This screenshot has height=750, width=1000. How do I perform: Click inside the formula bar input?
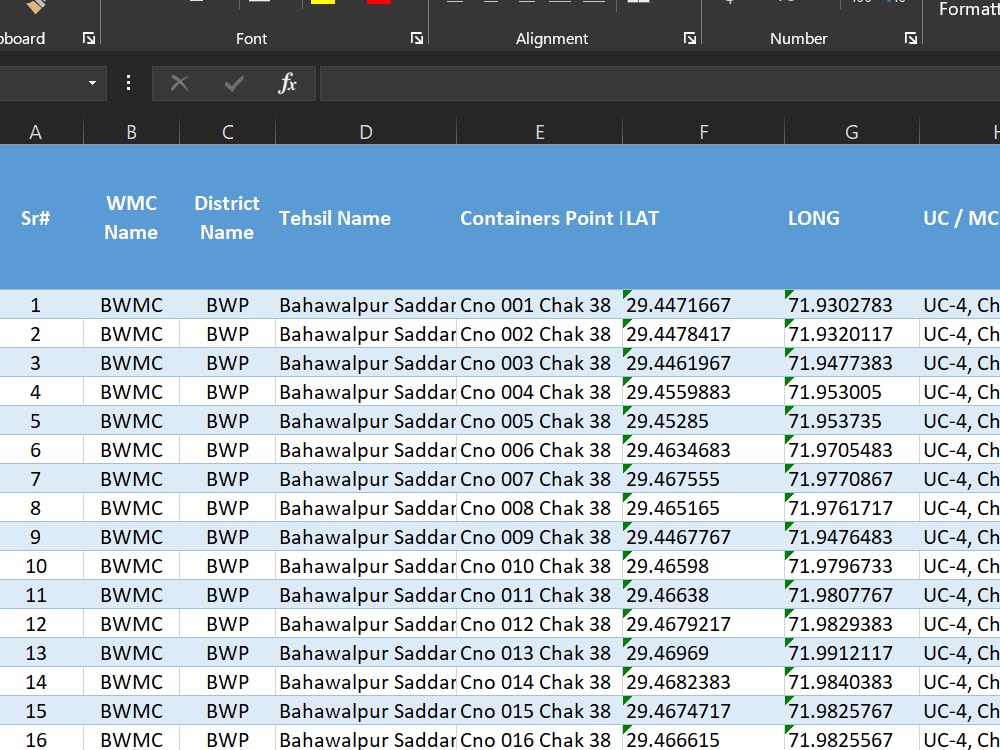coord(660,84)
